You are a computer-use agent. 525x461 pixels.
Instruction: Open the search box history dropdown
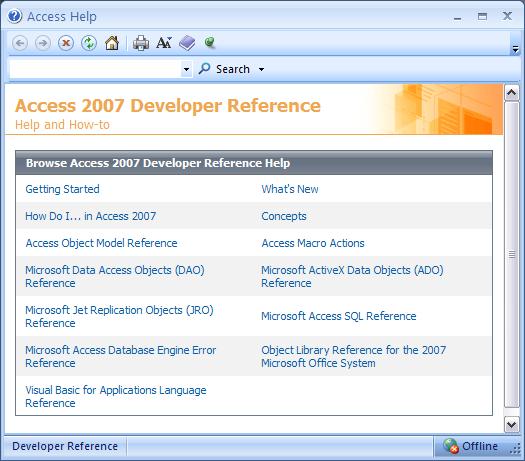tap(186, 69)
